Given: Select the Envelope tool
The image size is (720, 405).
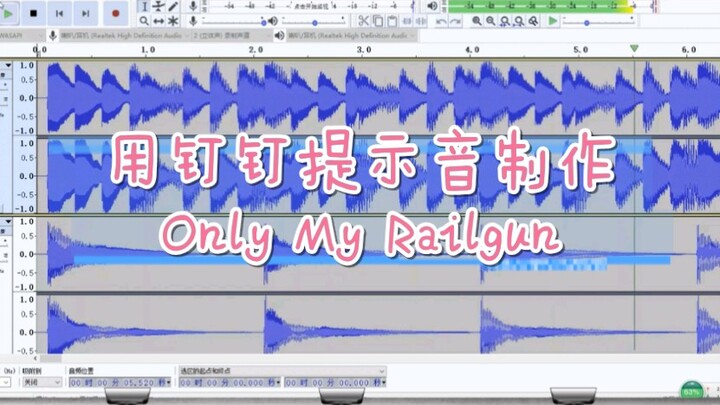Looking at the screenshot, I should [x=158, y=6].
